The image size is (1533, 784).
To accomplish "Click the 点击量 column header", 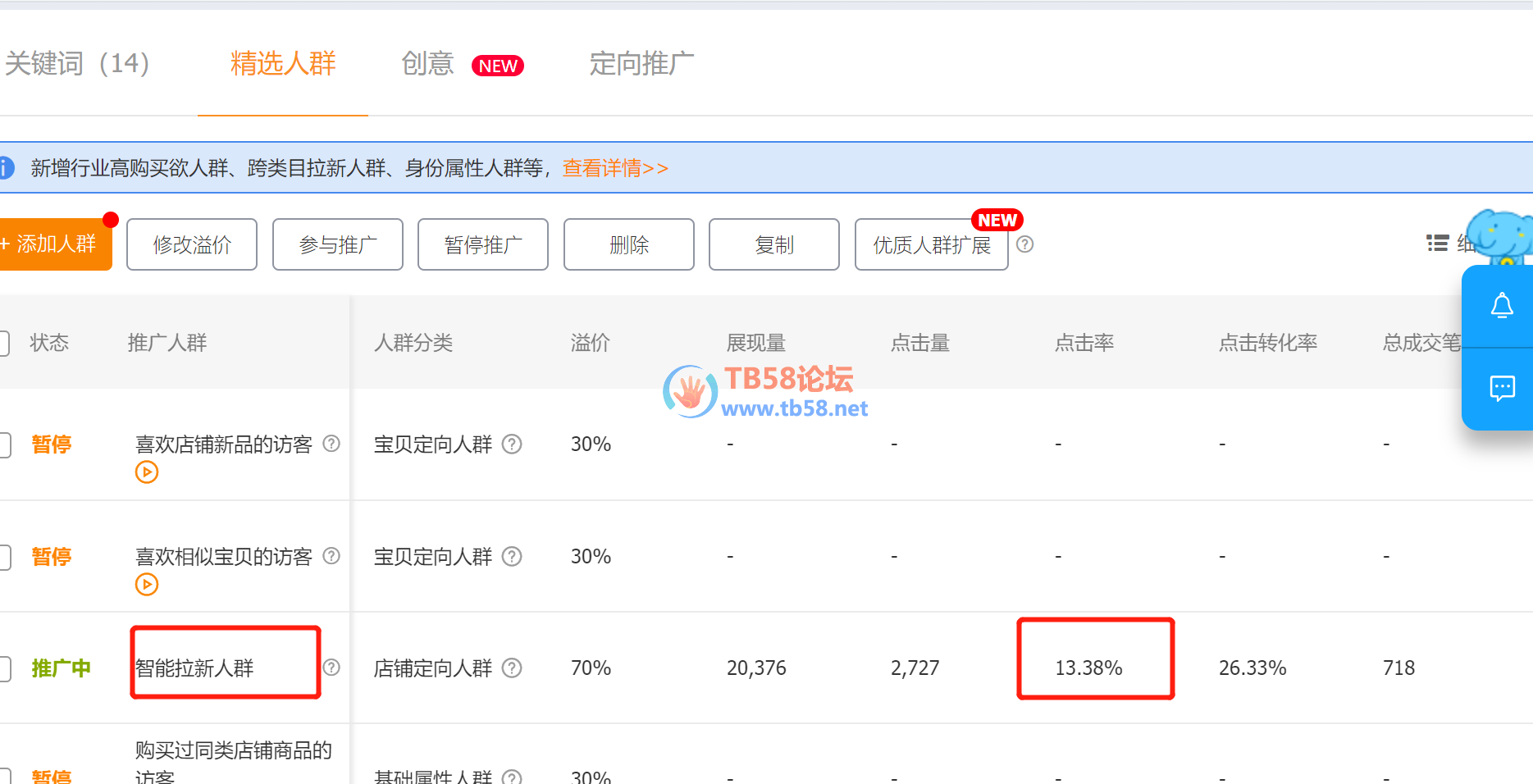I will [x=920, y=343].
